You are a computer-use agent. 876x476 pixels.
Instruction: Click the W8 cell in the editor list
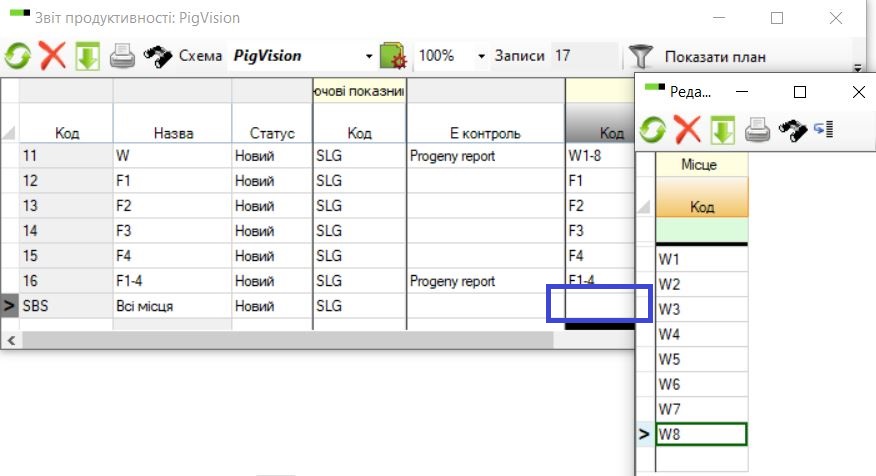coord(702,434)
